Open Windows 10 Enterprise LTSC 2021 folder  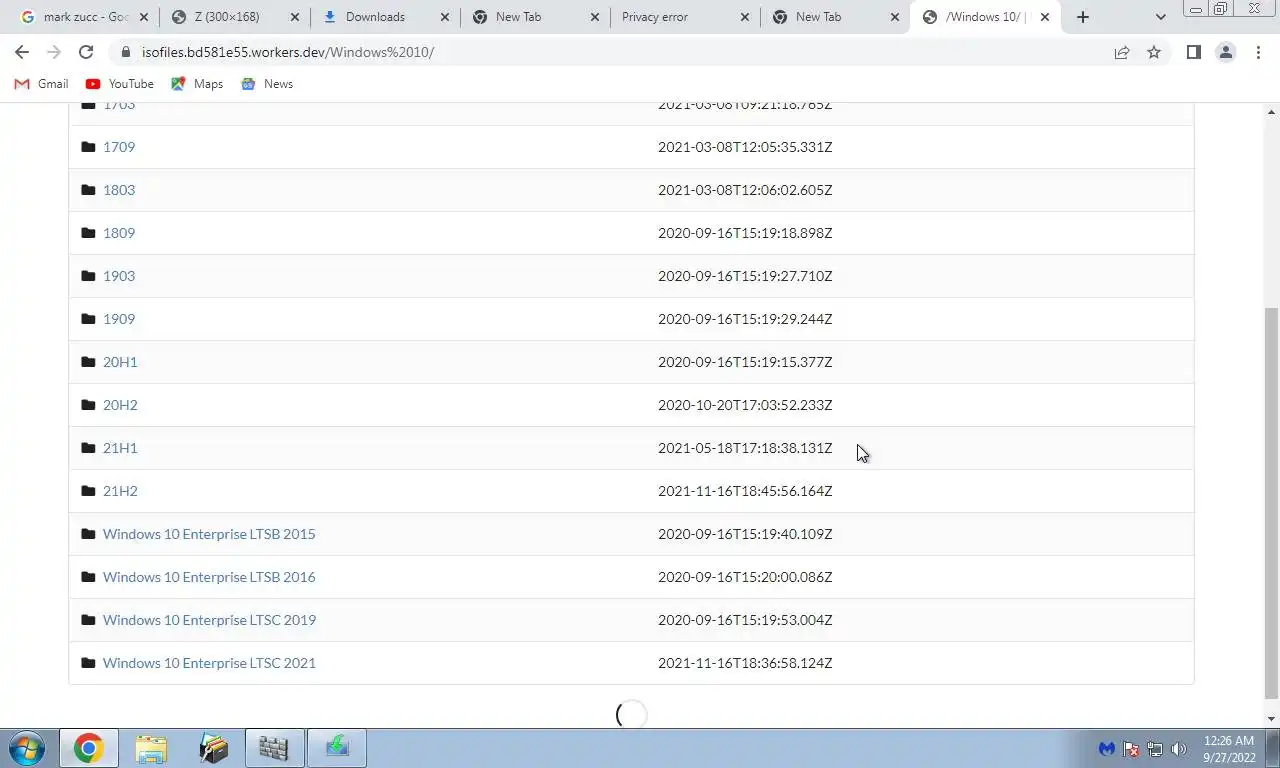tap(209, 663)
